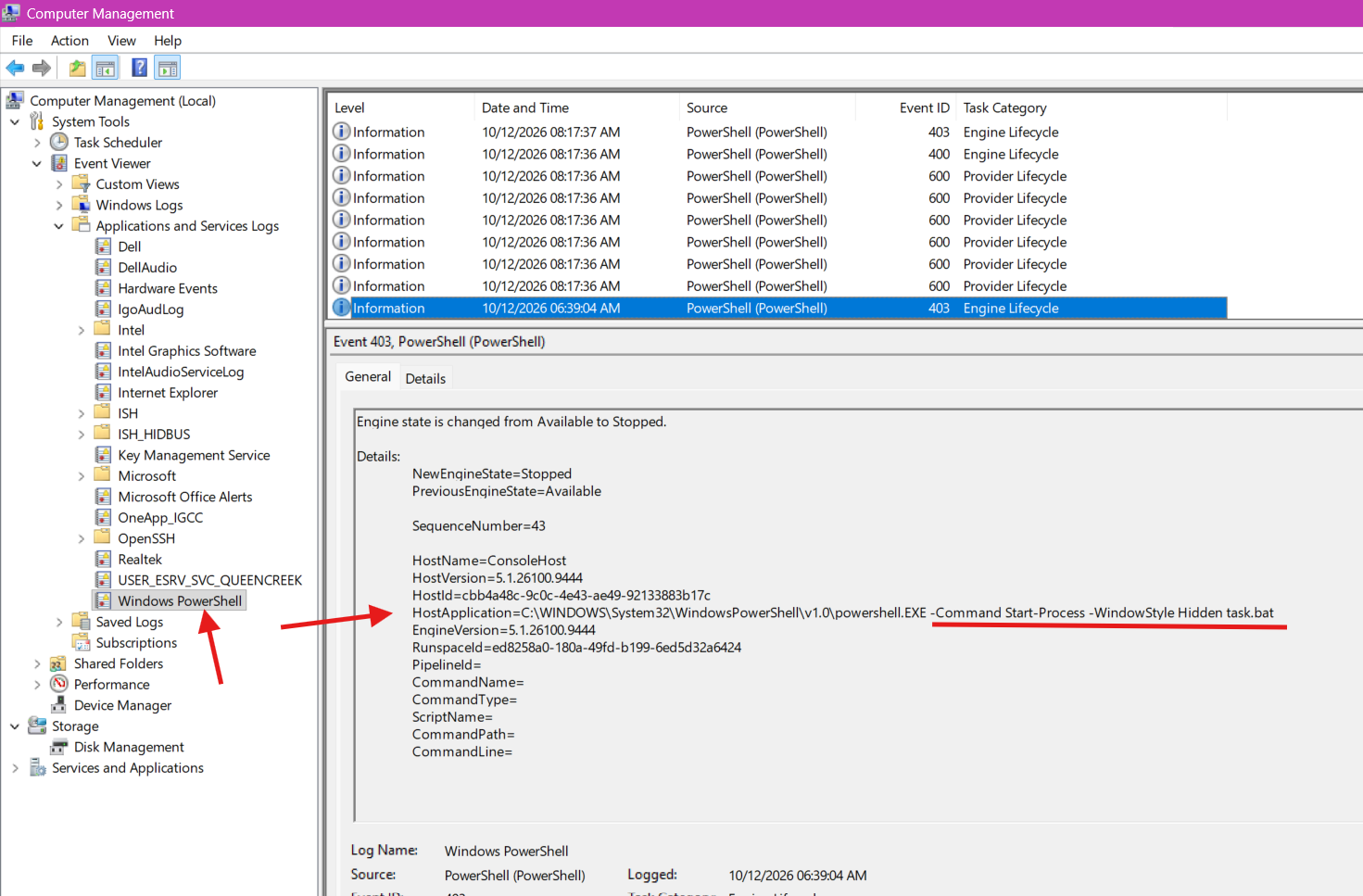Screen dimensions: 1363x896
Task: Expand the Windows Logs node
Action: [59, 205]
